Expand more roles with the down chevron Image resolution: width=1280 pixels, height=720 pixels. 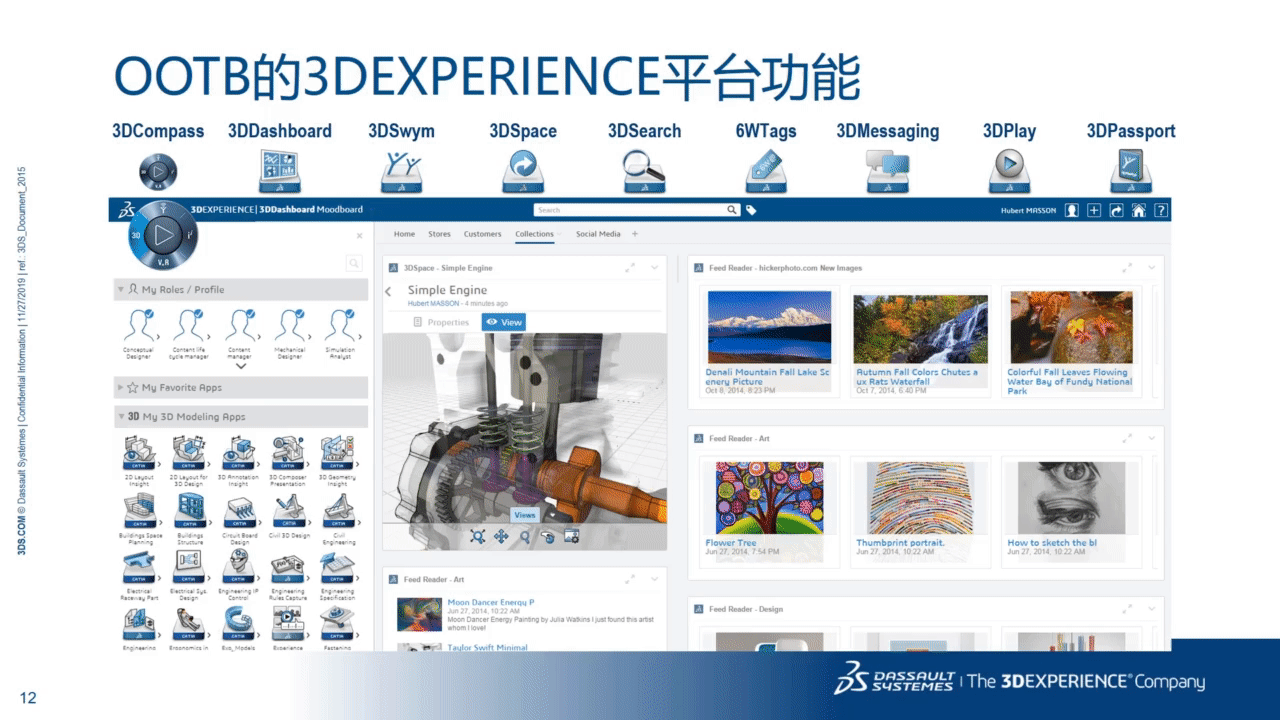(240, 367)
